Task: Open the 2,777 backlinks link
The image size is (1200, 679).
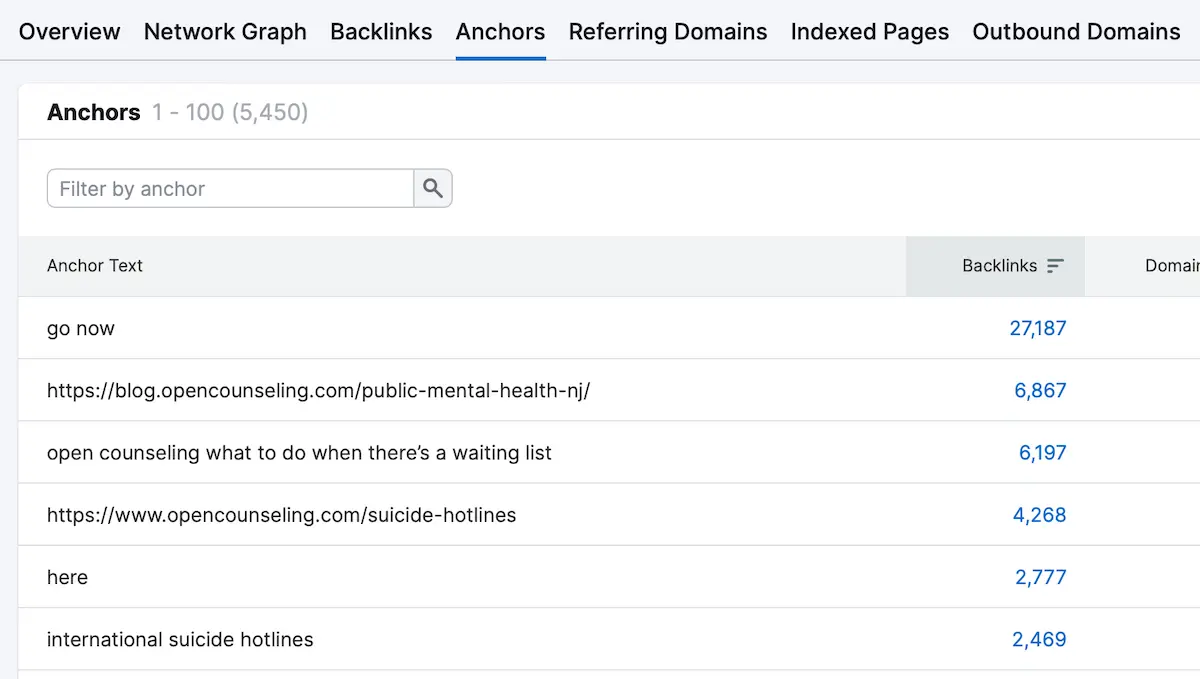Action: (x=1040, y=577)
